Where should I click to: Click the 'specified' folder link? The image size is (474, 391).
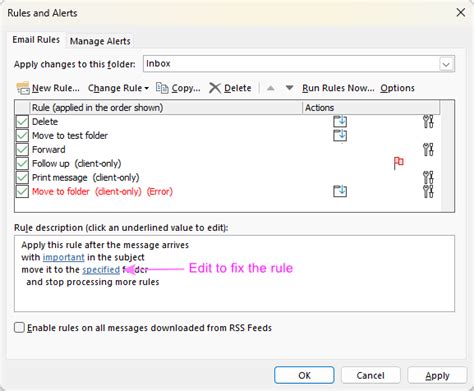[x=101, y=269]
